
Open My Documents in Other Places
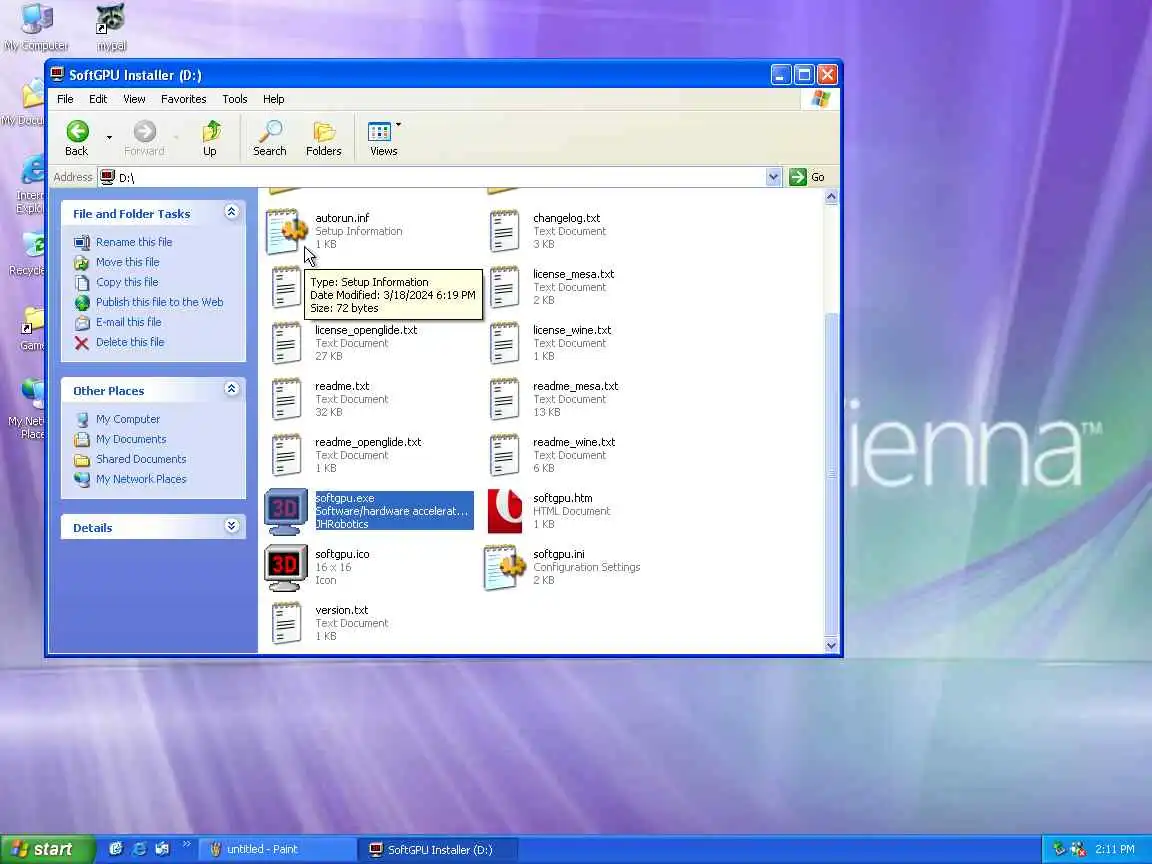click(131, 439)
